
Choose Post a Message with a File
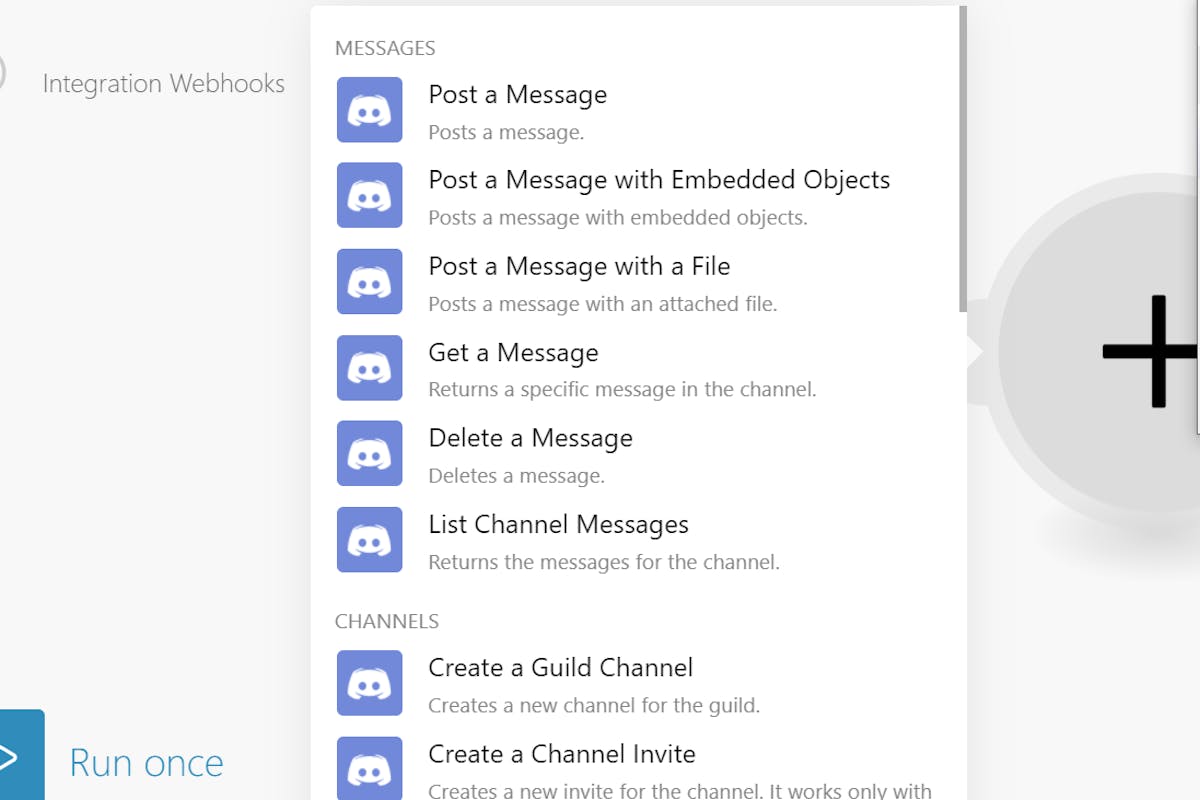pyautogui.click(x=579, y=267)
